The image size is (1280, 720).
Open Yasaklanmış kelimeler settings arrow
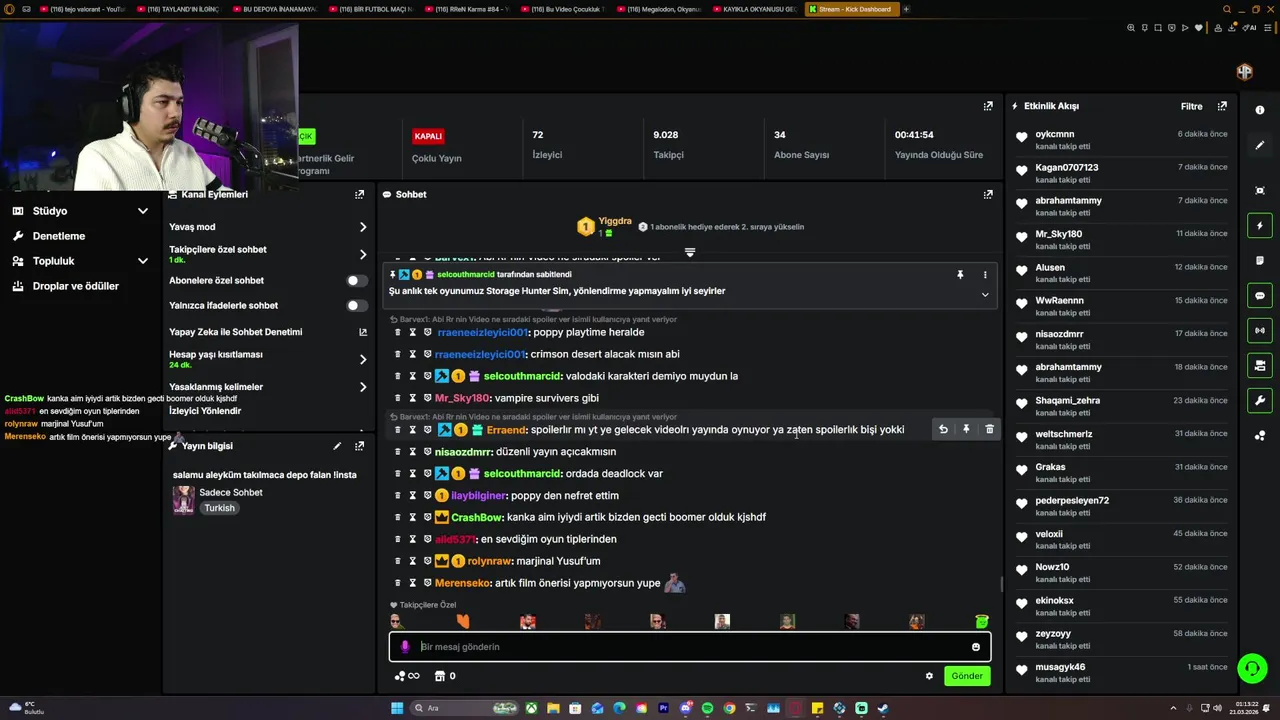click(362, 387)
